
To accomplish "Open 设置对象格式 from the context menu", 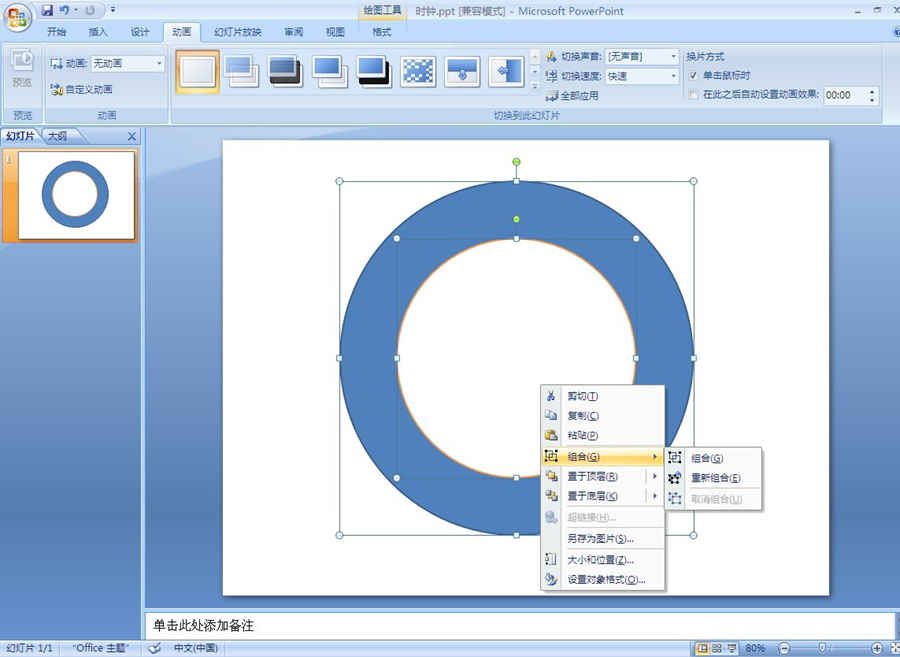I will click(x=603, y=580).
